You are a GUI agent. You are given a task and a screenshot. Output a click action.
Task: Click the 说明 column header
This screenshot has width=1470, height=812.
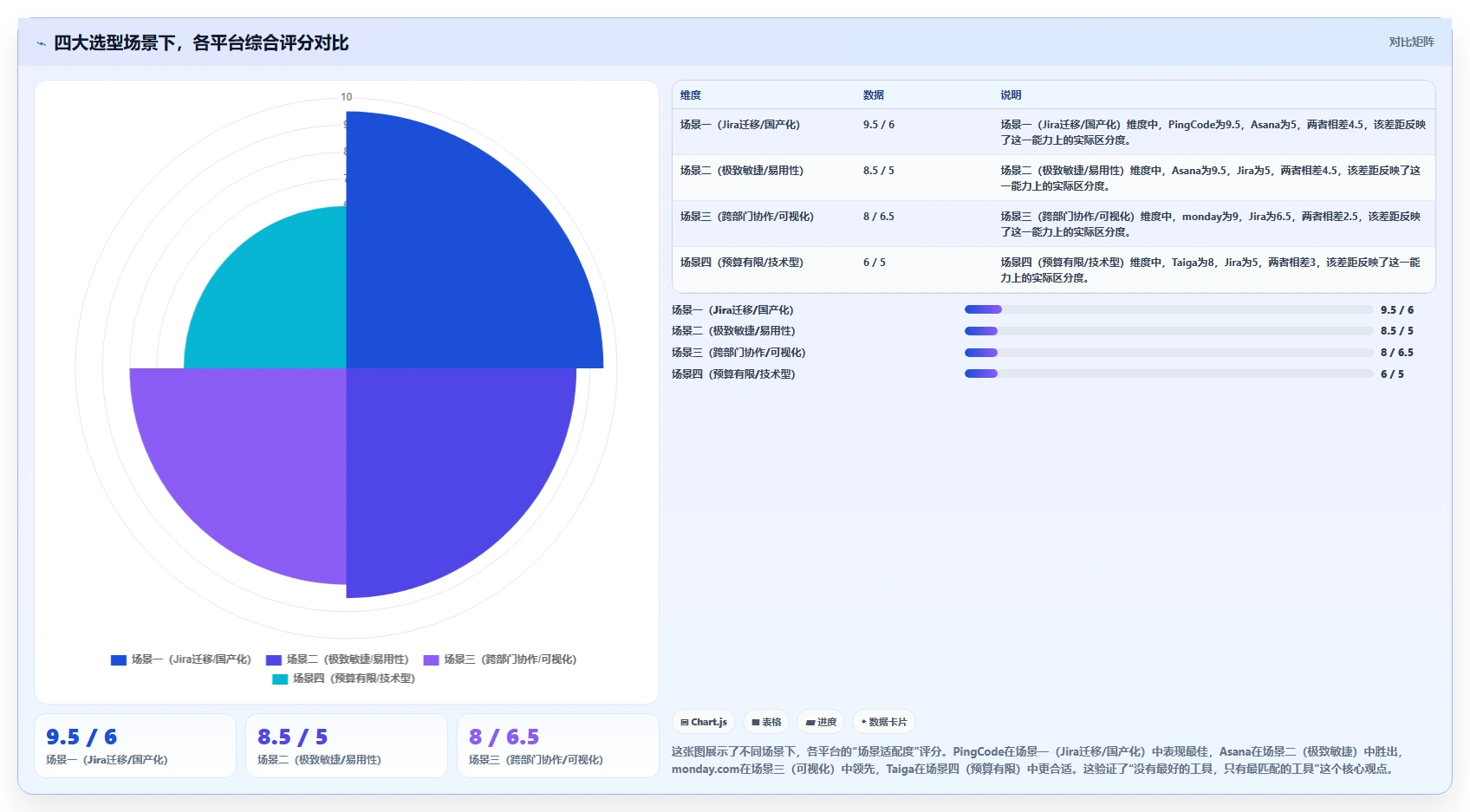click(x=1011, y=95)
